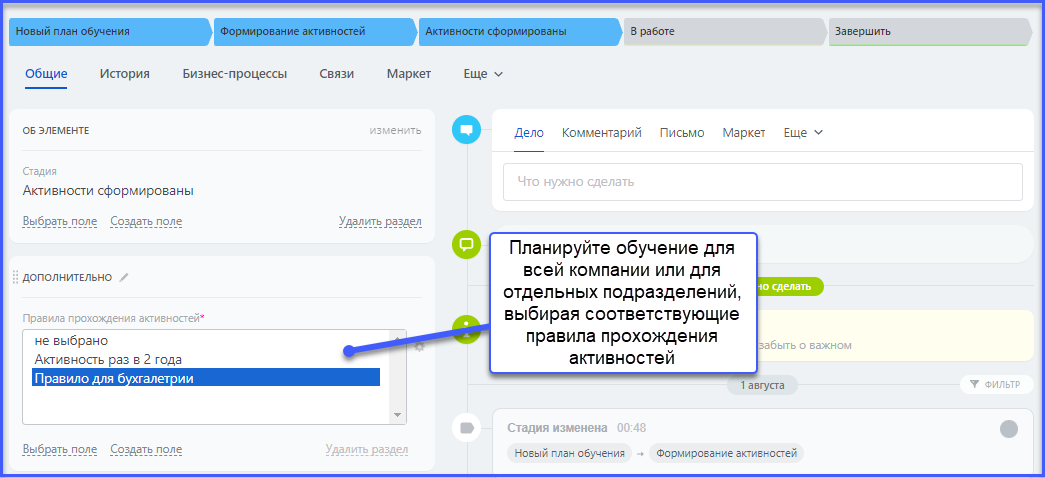Viewport: 1045px width, 478px height.
Task: Click изменить link in ОБ ЭЛЕМЕНТЕ
Action: 395,130
